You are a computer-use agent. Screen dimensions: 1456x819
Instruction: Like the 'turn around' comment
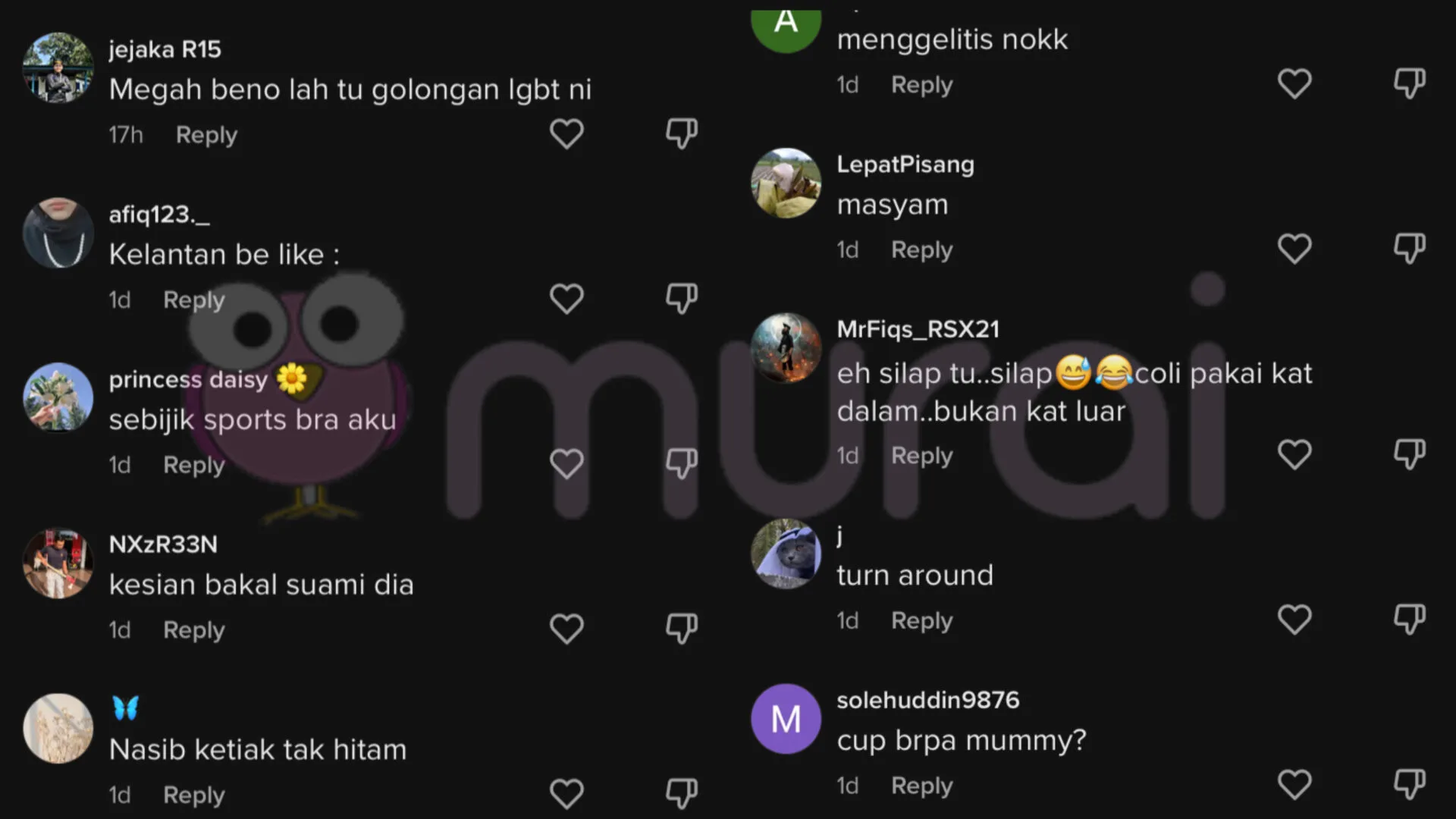click(1294, 620)
